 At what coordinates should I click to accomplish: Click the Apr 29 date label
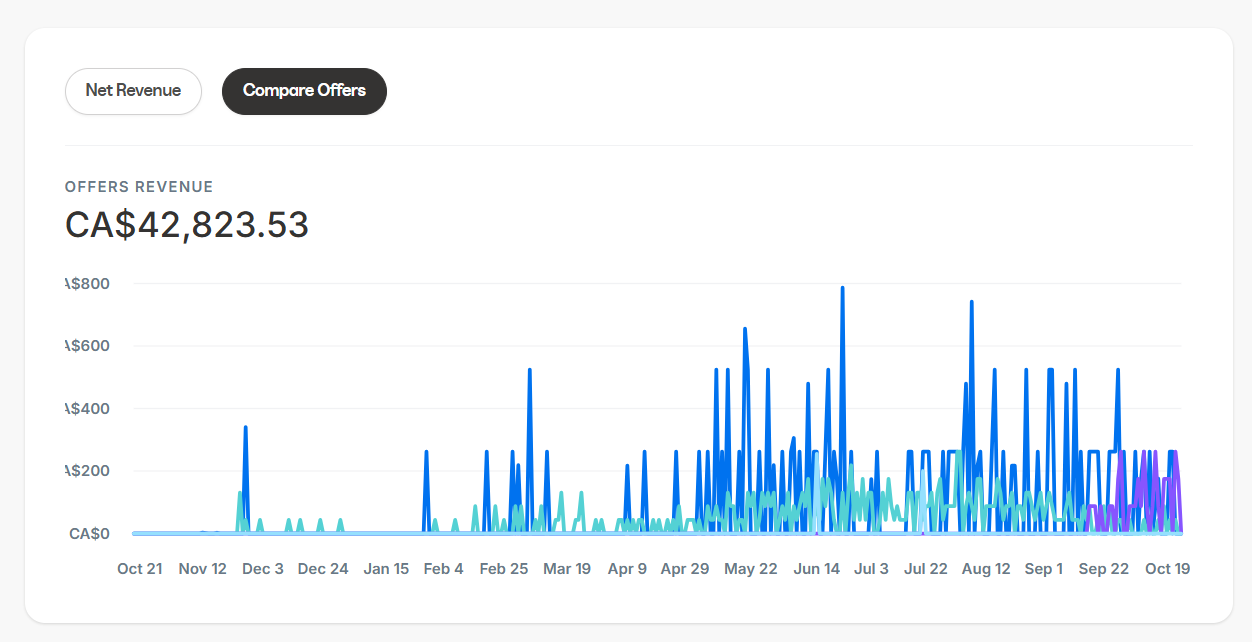pos(685,569)
